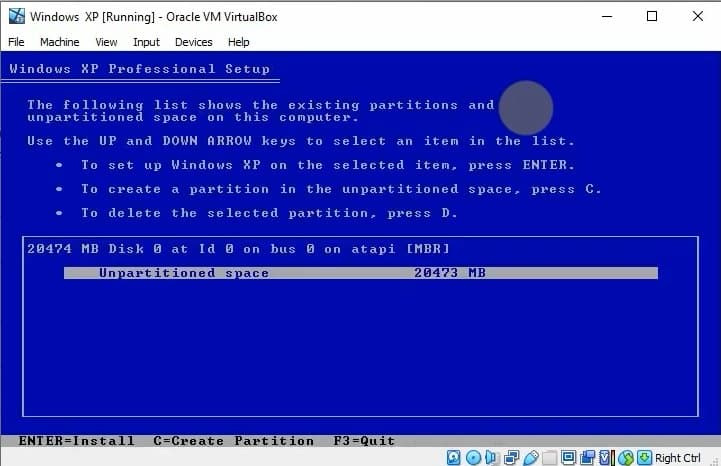Minimize the VirtualBox window
The height and width of the screenshot is (466, 721).
coord(607,16)
